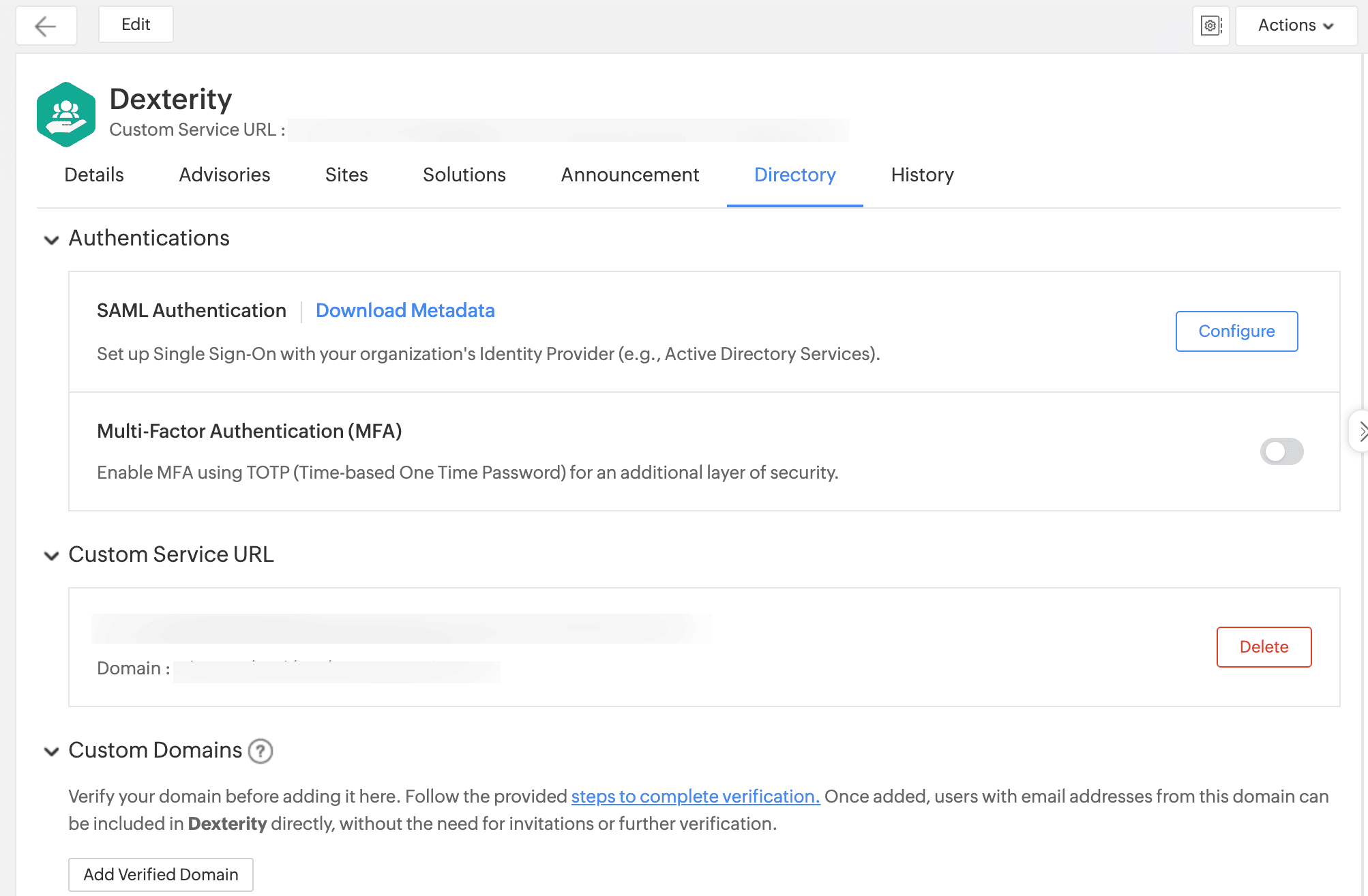The image size is (1368, 896).
Task: Click Download Metadata link
Action: (405, 311)
